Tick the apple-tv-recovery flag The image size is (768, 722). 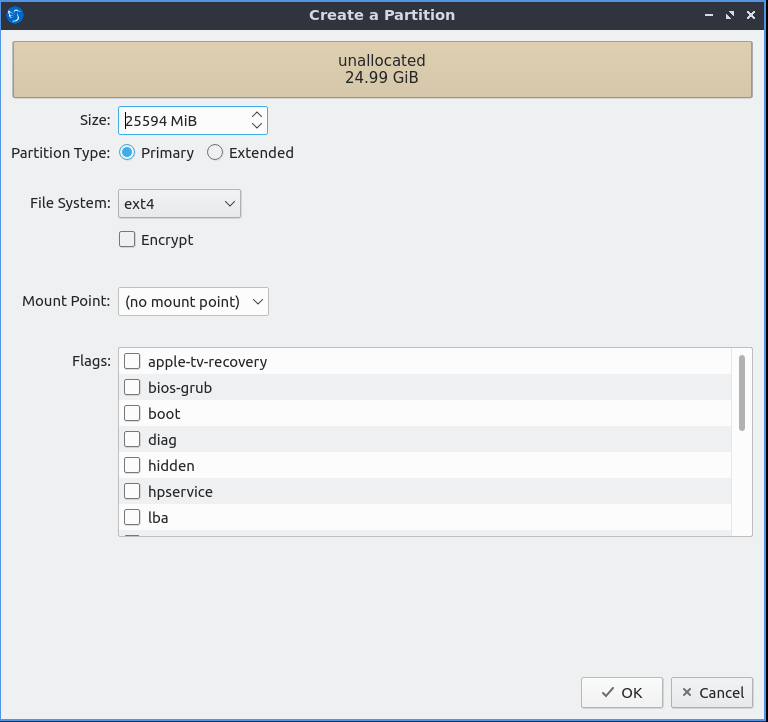tap(132, 362)
